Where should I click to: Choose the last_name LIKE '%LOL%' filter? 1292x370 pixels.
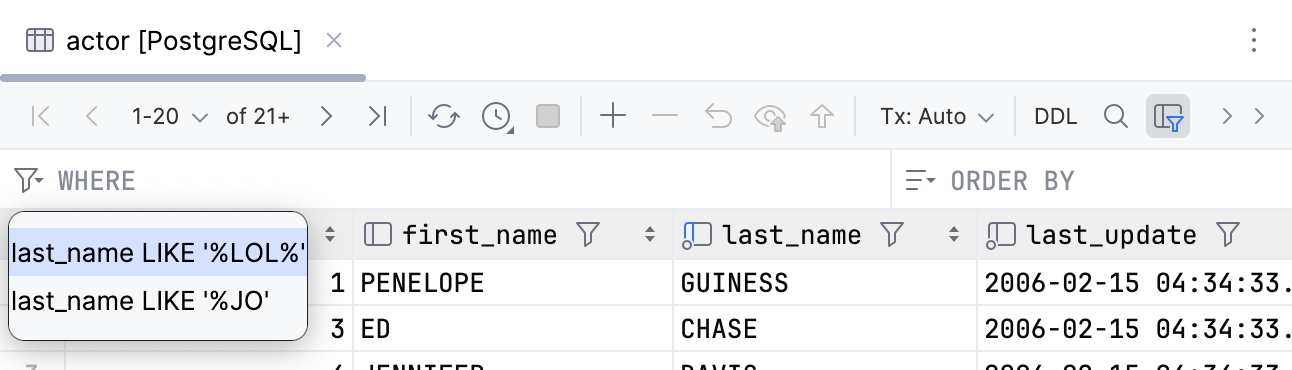pyautogui.click(x=159, y=252)
